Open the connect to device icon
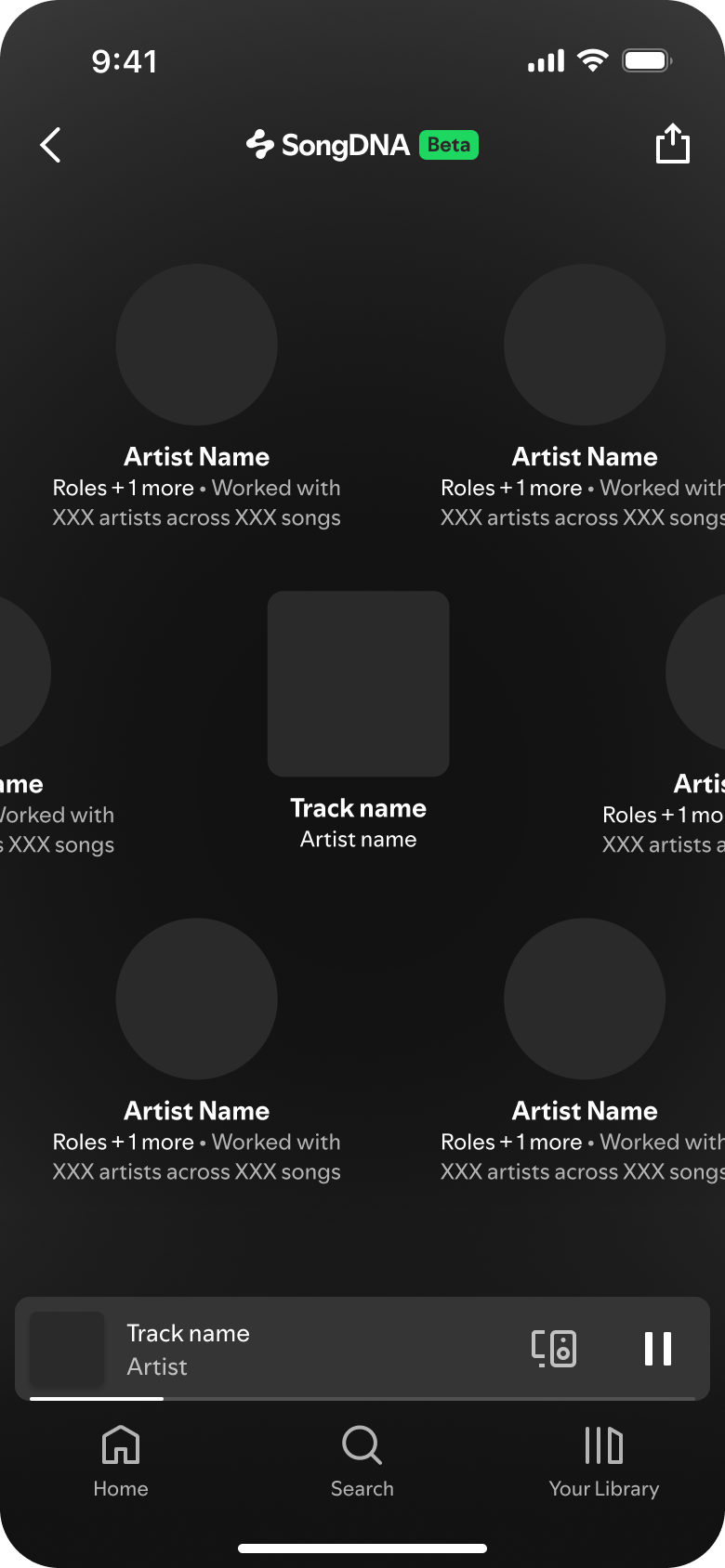 point(554,1348)
